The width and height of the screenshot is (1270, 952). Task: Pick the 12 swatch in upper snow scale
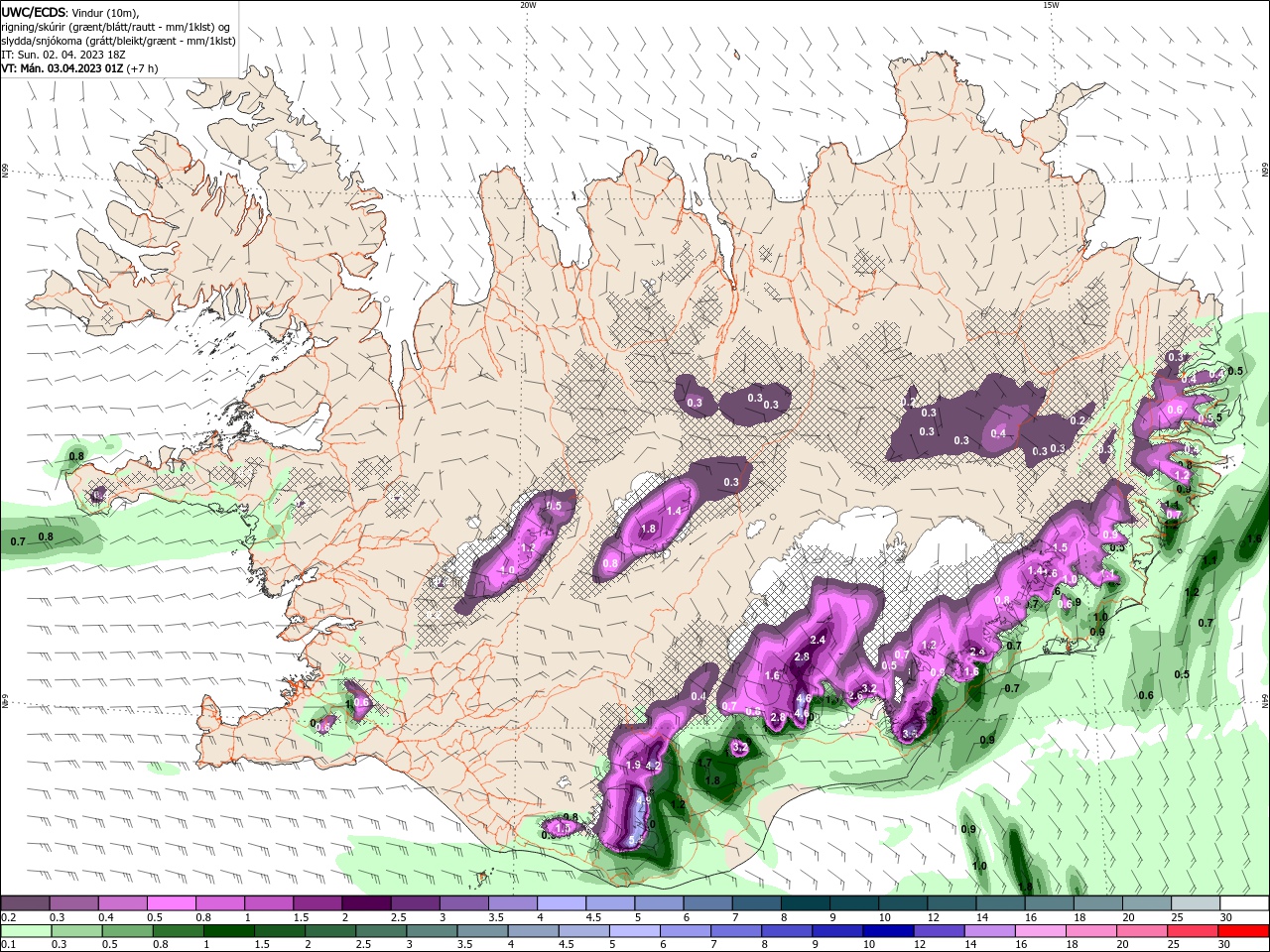[x=952, y=903]
